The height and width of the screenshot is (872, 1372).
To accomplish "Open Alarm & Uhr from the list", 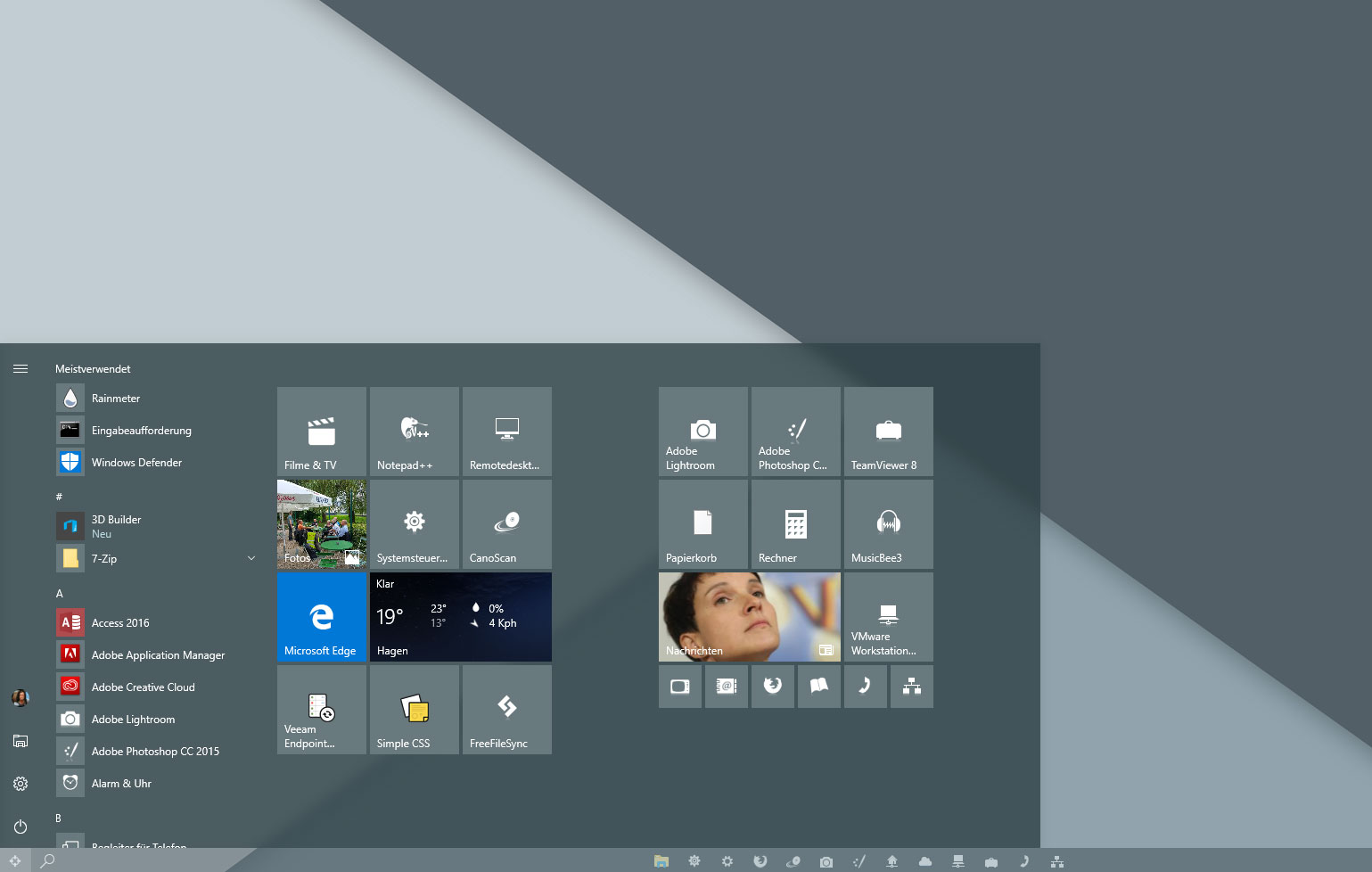I will click(158, 784).
